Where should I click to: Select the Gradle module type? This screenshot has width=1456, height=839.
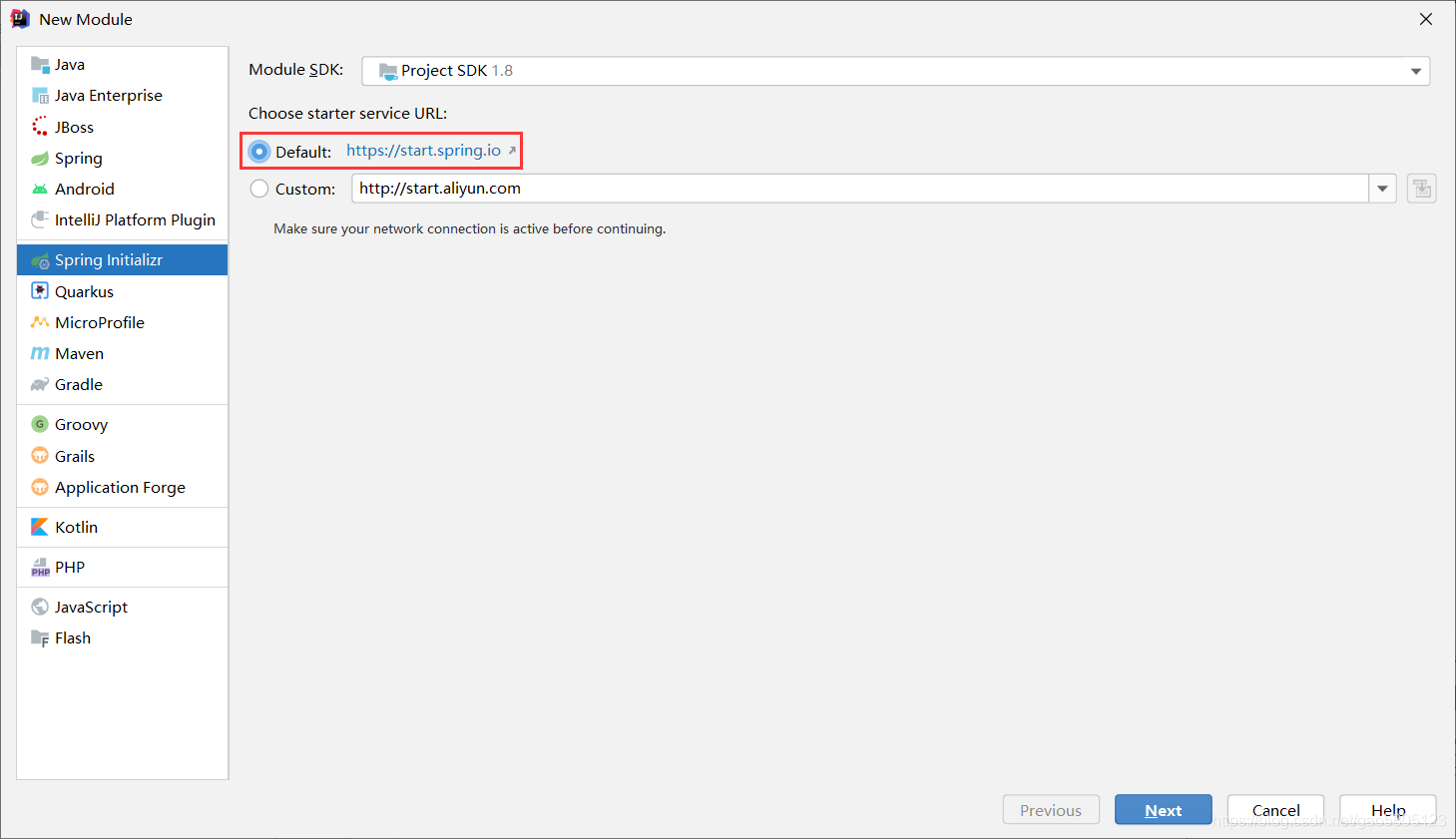[79, 384]
